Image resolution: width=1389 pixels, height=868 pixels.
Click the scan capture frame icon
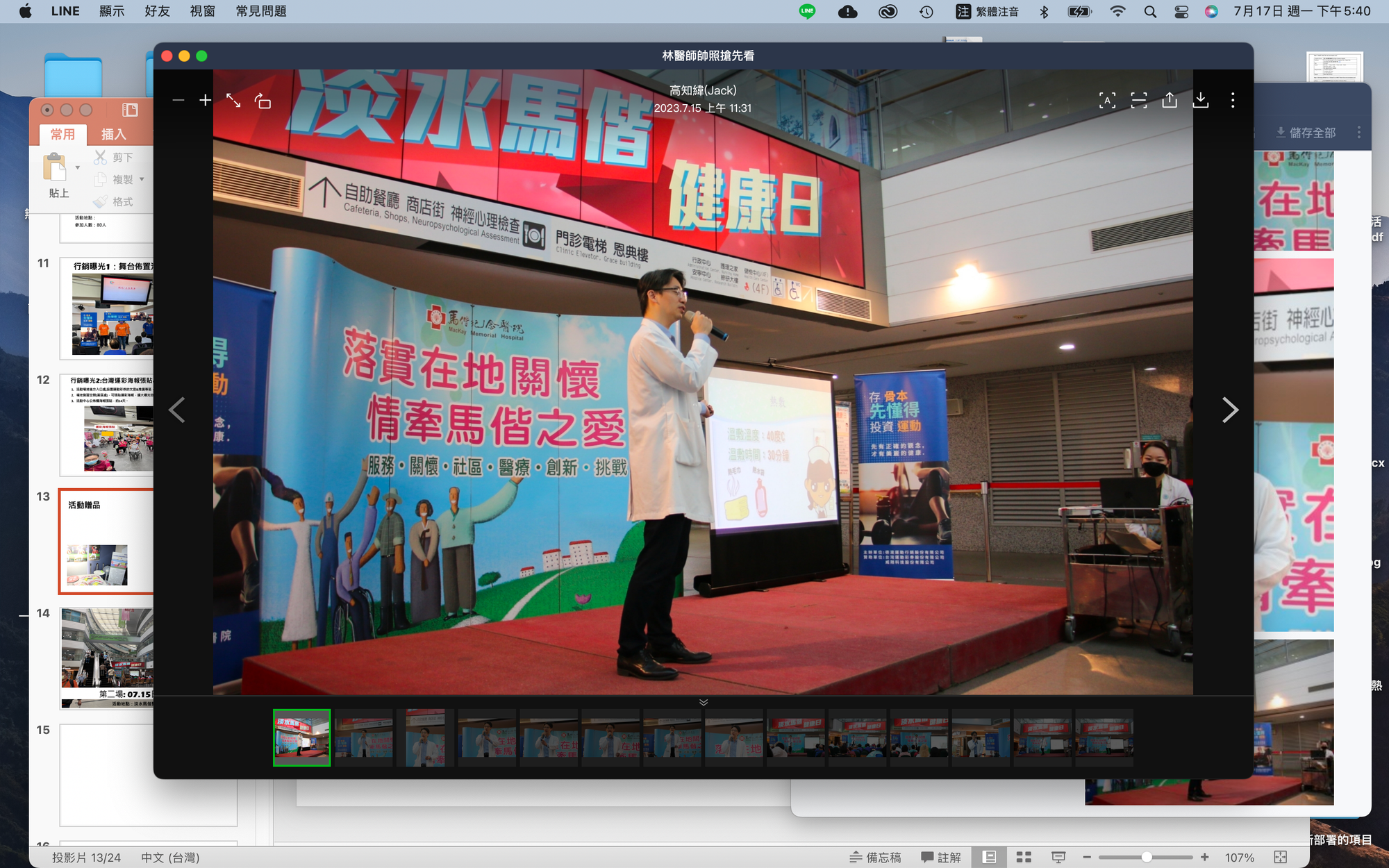(1138, 101)
